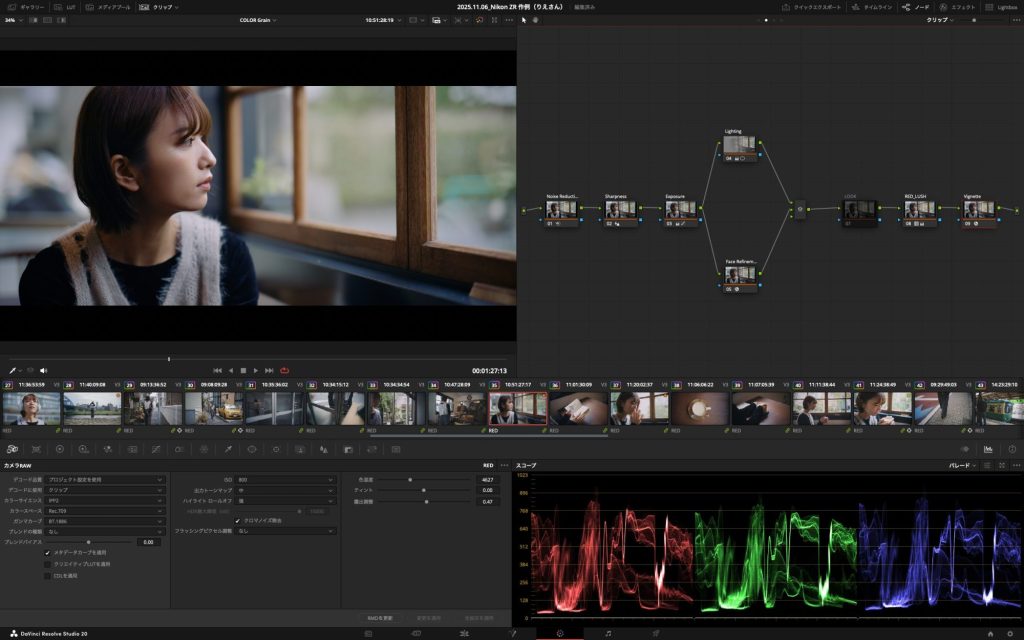The image size is (1024, 640).
Task: Click the loop playback icon
Action: [285, 370]
